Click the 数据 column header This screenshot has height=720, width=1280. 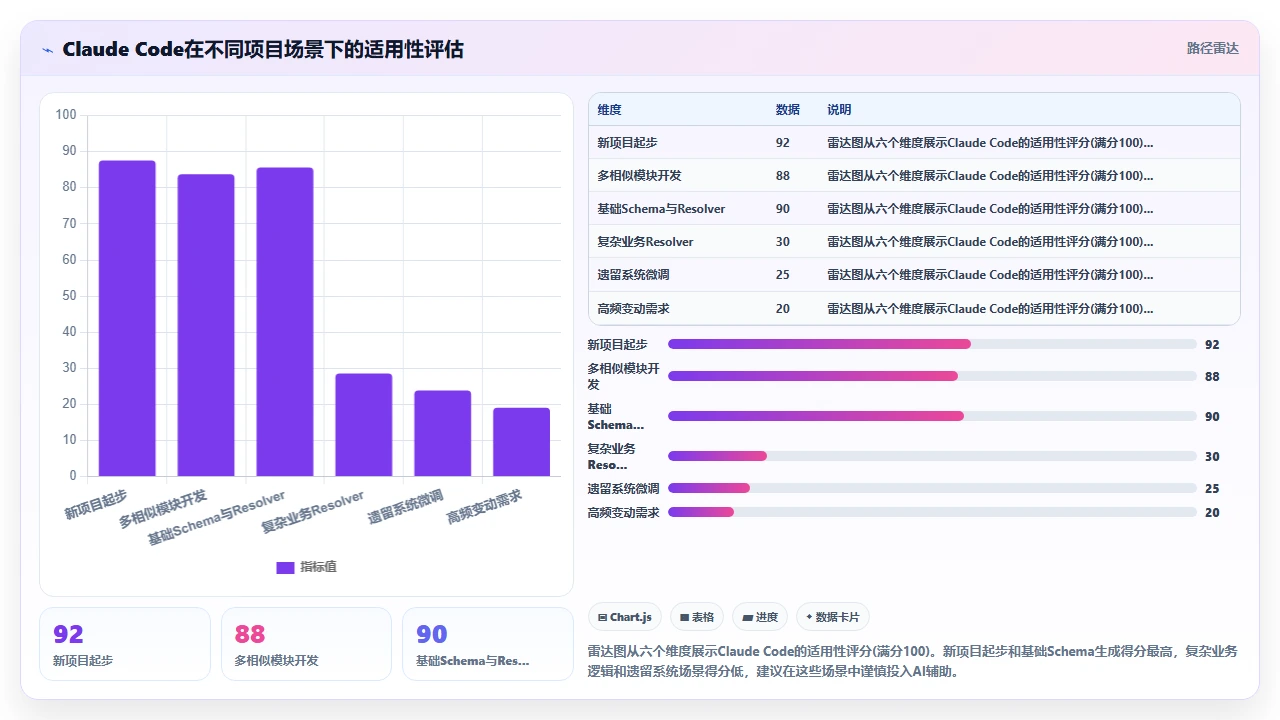pos(788,110)
